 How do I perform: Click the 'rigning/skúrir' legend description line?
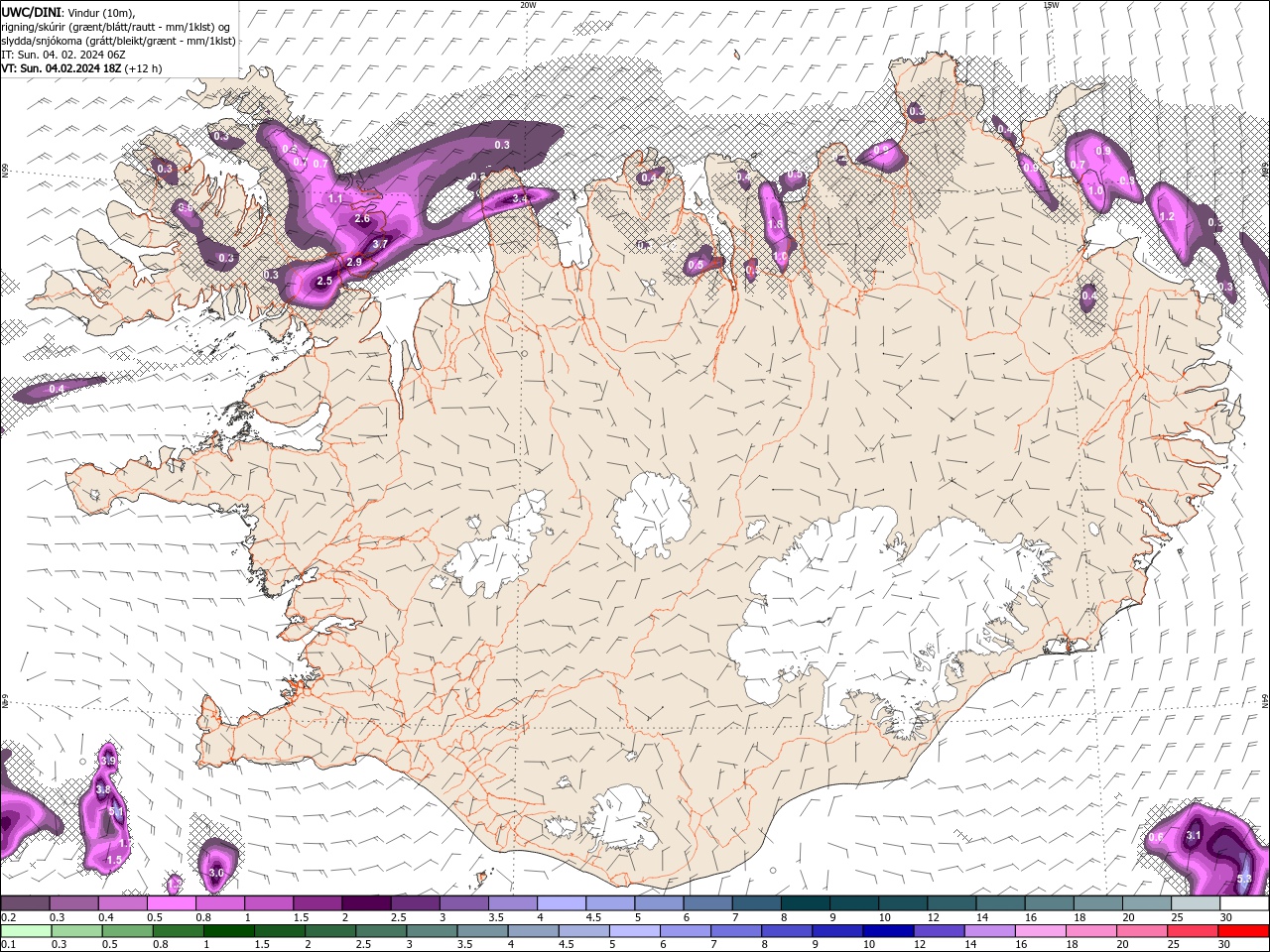tap(117, 27)
